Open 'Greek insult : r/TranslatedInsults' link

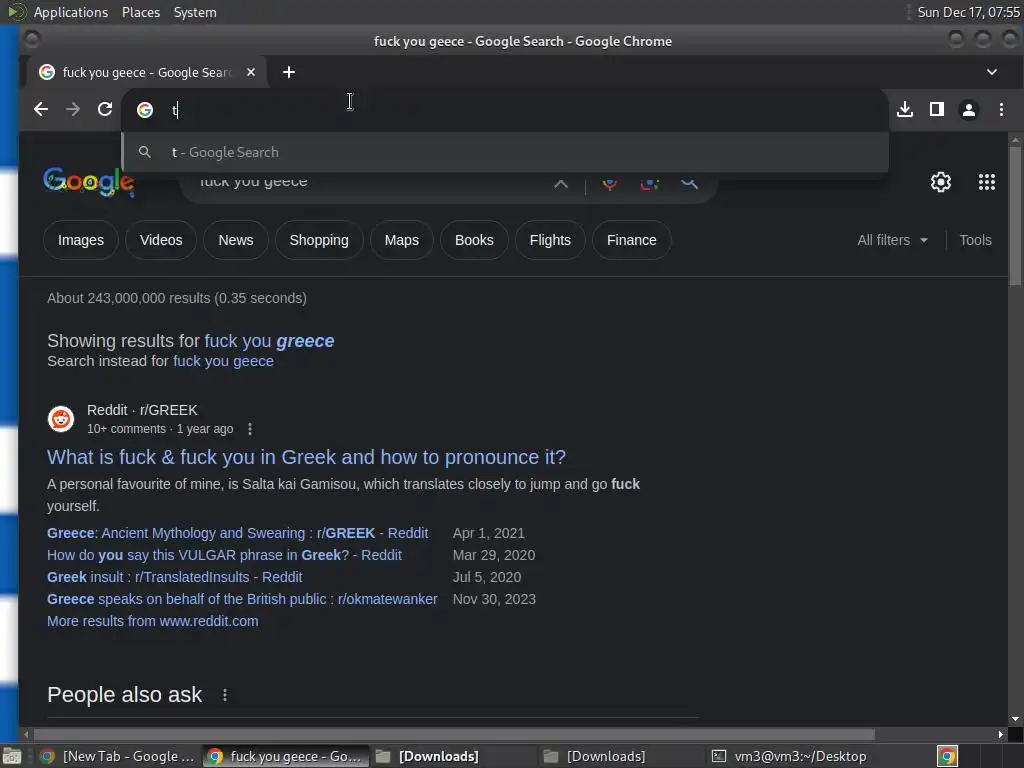[174, 577]
